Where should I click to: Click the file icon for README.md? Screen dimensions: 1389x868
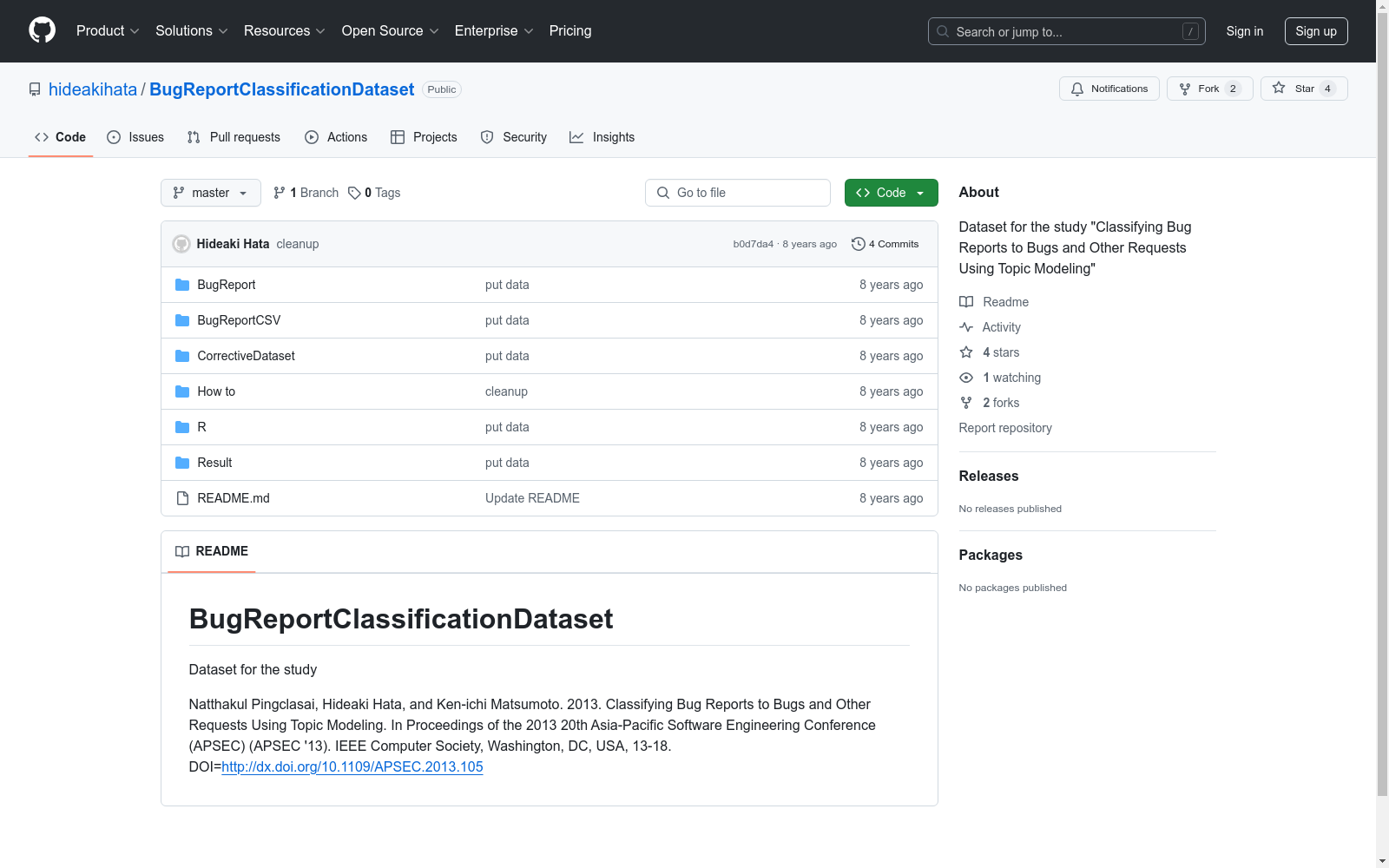coord(182,498)
